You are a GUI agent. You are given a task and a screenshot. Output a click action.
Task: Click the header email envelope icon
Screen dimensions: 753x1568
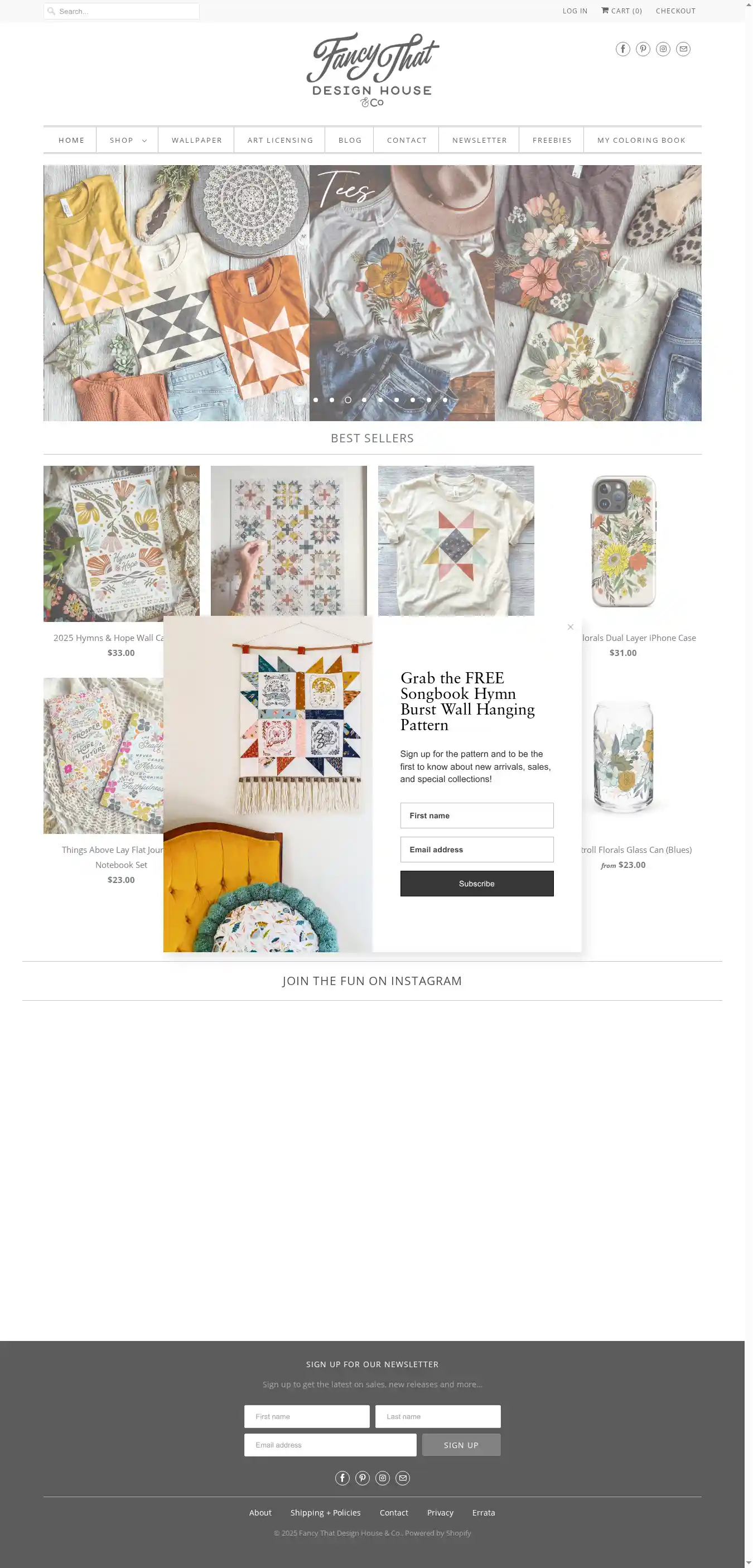[x=683, y=49]
